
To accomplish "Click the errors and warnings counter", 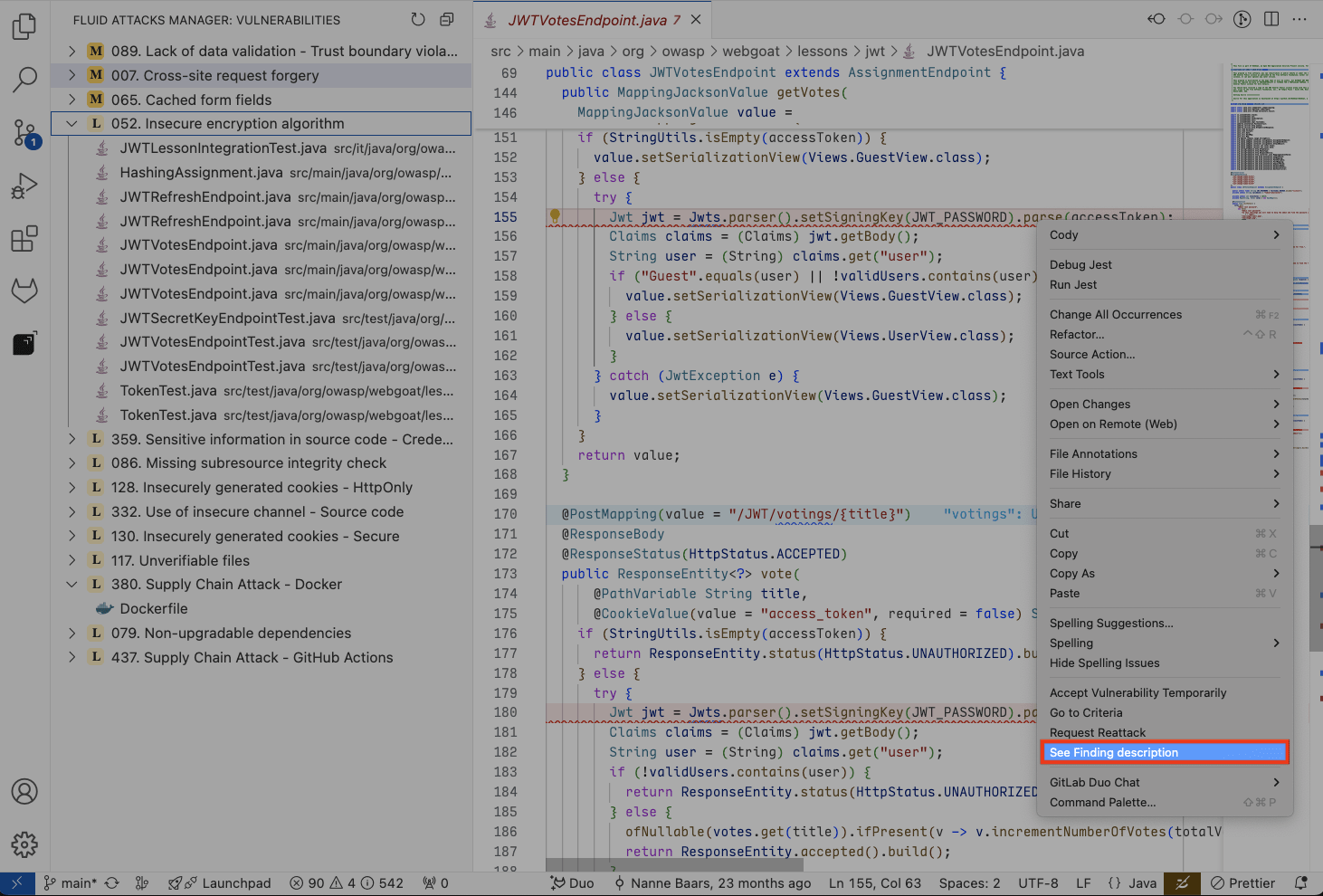I will click(347, 883).
